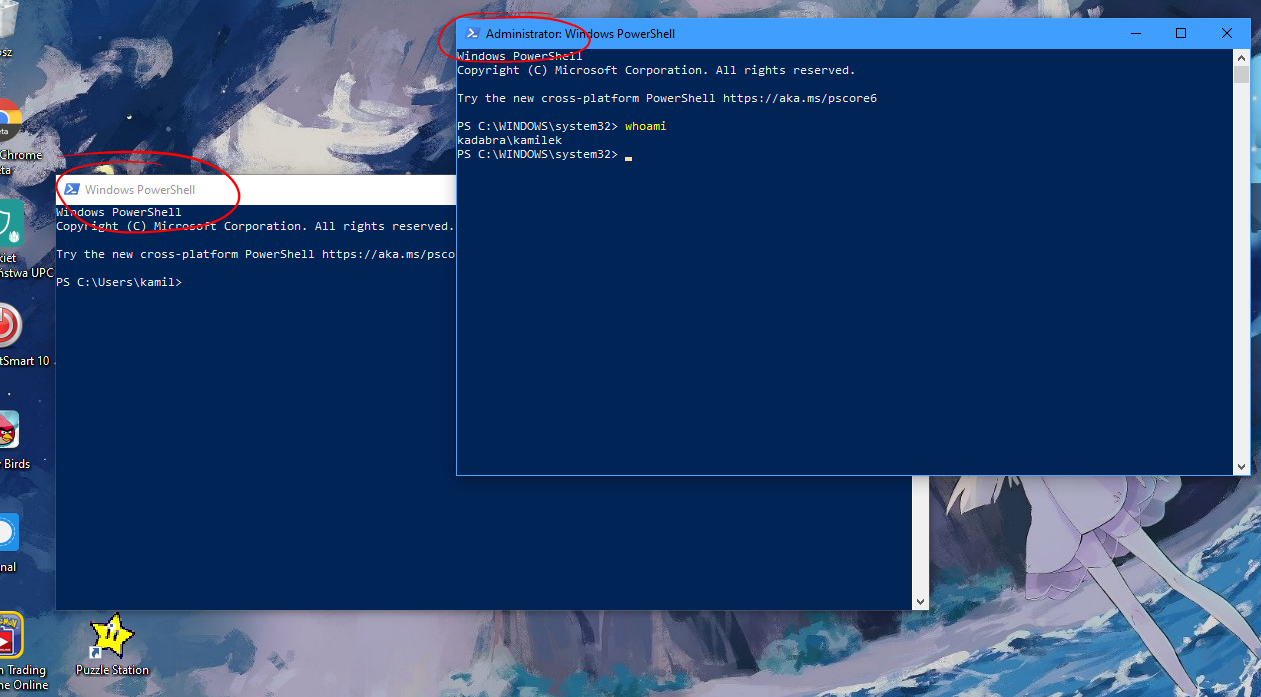
Task: Click the 'kadabra\kamilek' output line
Action: (x=509, y=141)
